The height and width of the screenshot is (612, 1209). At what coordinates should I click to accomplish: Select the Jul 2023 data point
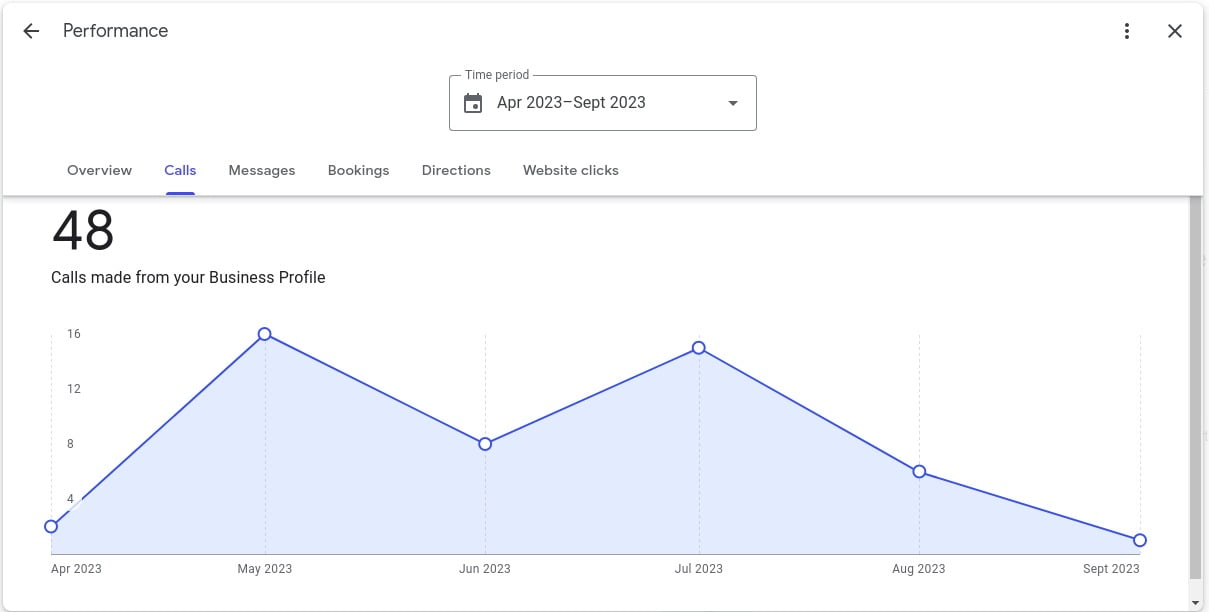[x=699, y=348]
